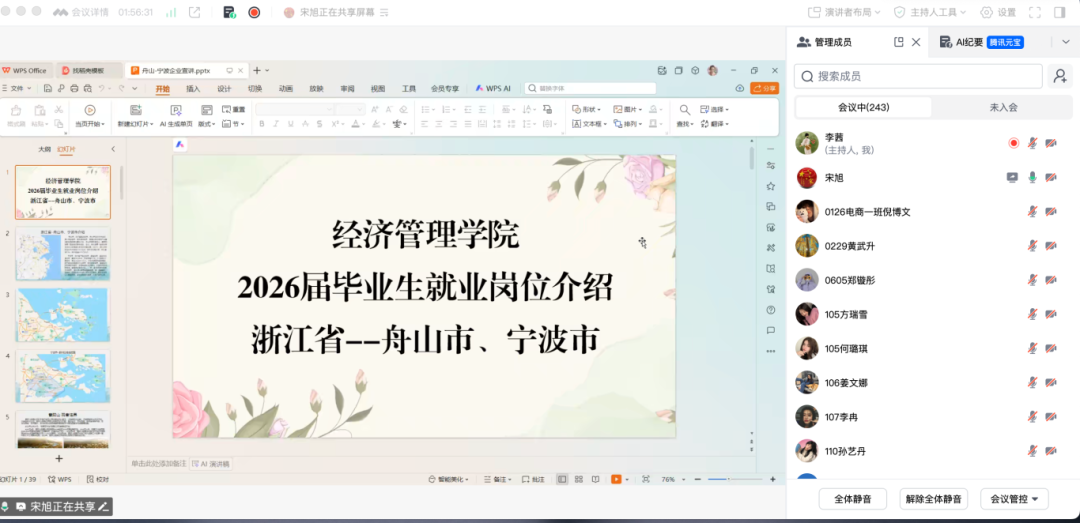
Task: Toggle microphone mute for 0126电商一班倪博文
Action: [x=1031, y=212]
